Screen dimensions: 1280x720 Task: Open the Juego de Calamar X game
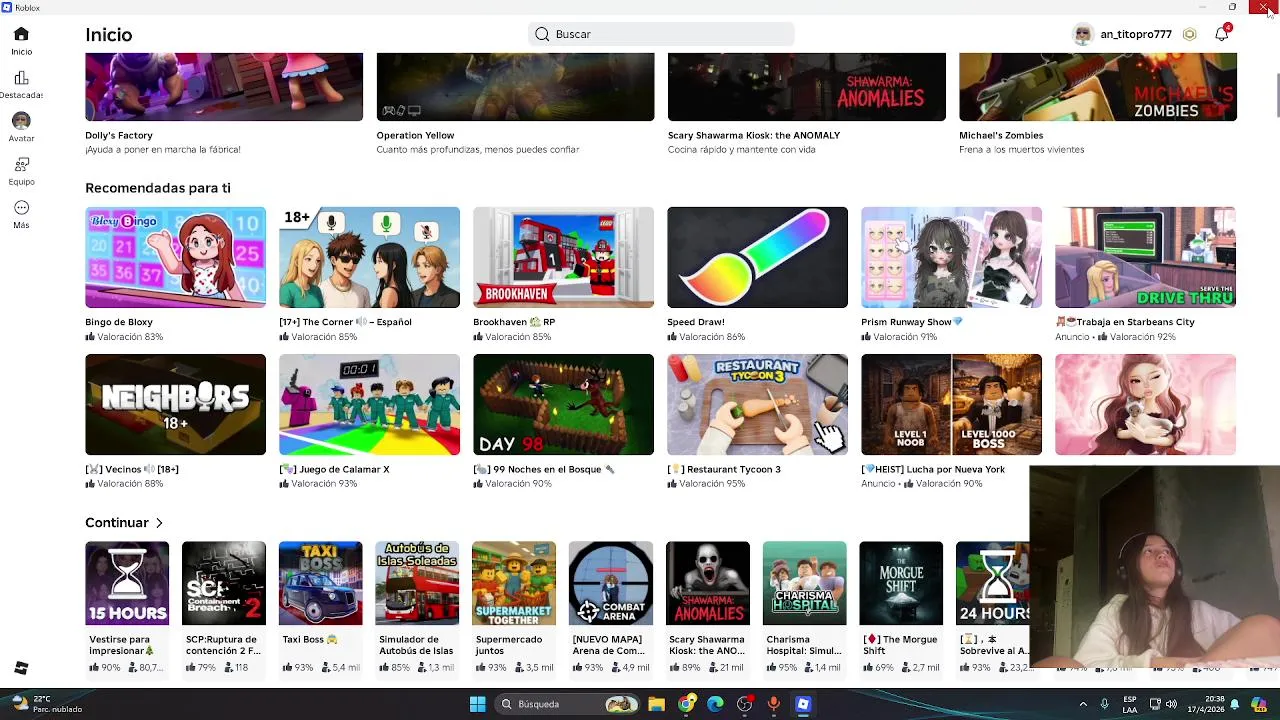point(369,405)
